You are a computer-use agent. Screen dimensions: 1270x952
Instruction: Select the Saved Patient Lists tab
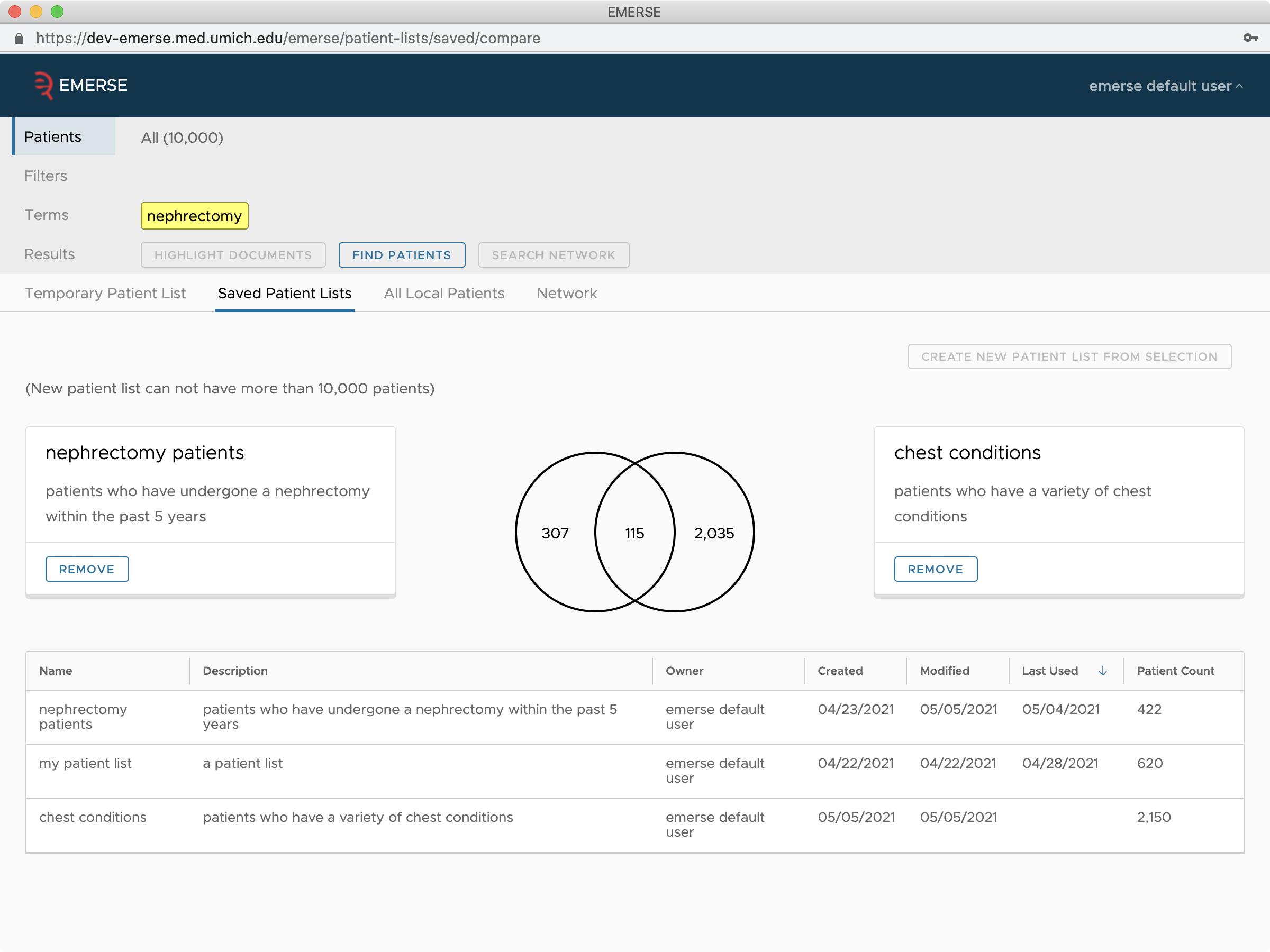click(285, 293)
